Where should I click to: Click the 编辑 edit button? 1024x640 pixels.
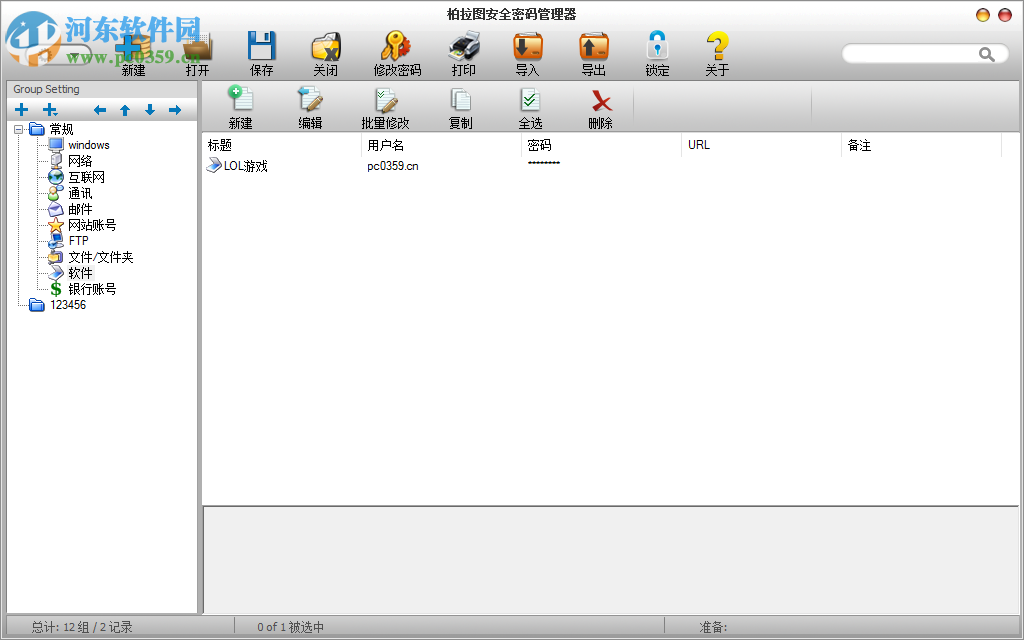point(310,106)
